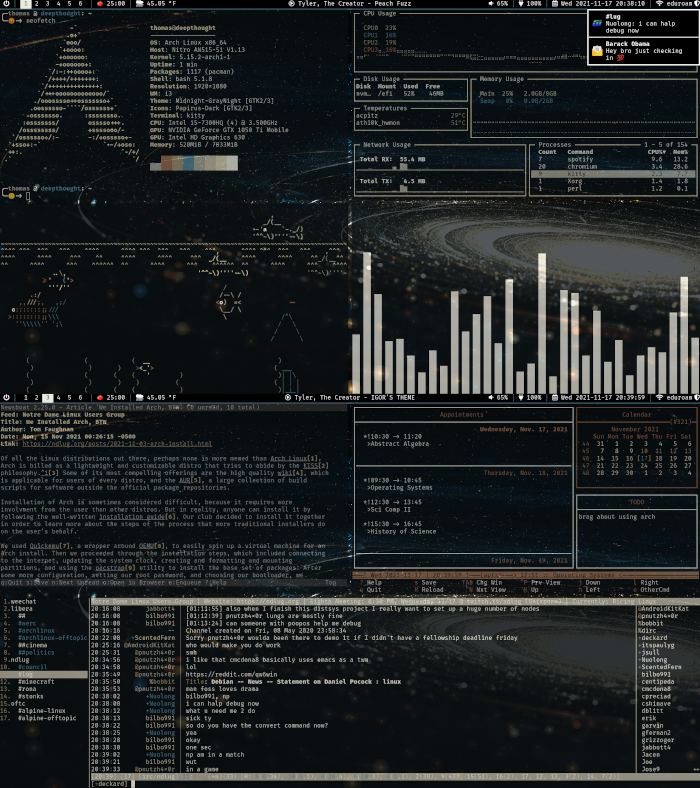The image size is (700, 788).
Task: Click play icon before 'Tyler, The Creator - Peach Fuzz'
Action: click(x=291, y=4)
